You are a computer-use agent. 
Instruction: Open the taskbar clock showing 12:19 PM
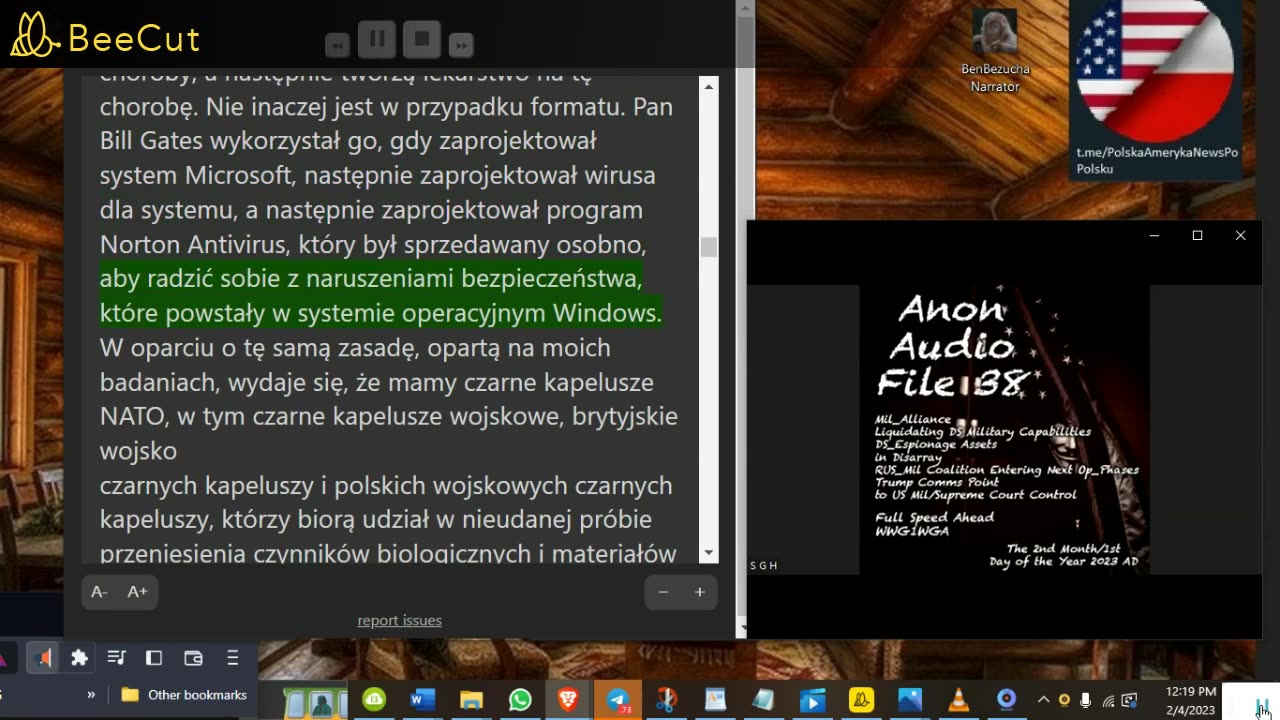coord(1191,700)
